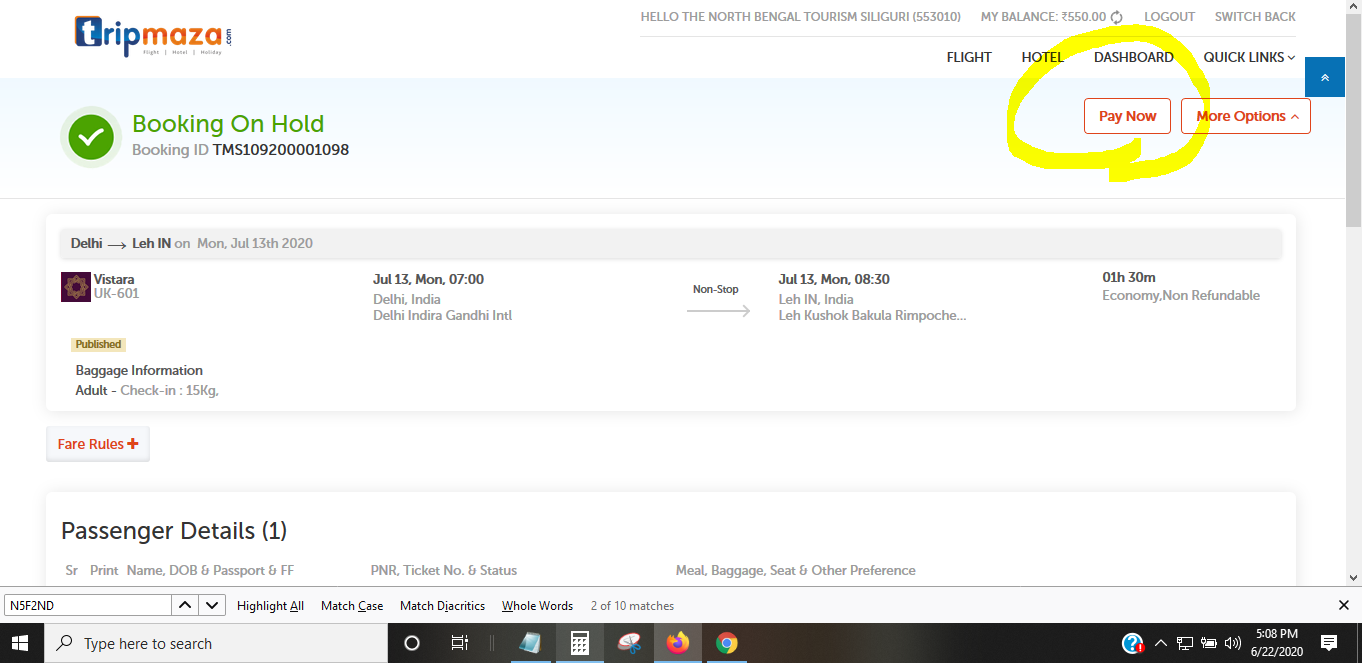Find previous match with up arrow
Screen dimensions: 1362x663
click(x=185, y=605)
